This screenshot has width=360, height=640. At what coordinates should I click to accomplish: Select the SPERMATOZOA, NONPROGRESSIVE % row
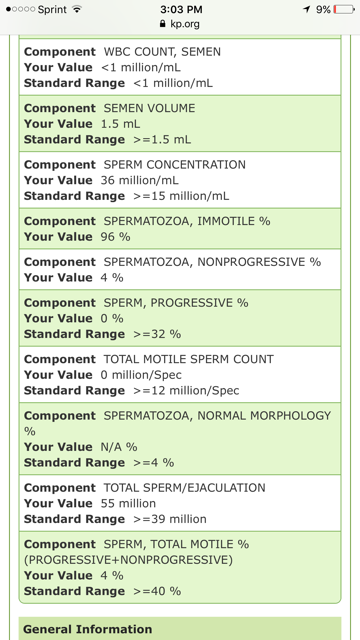pos(180,269)
